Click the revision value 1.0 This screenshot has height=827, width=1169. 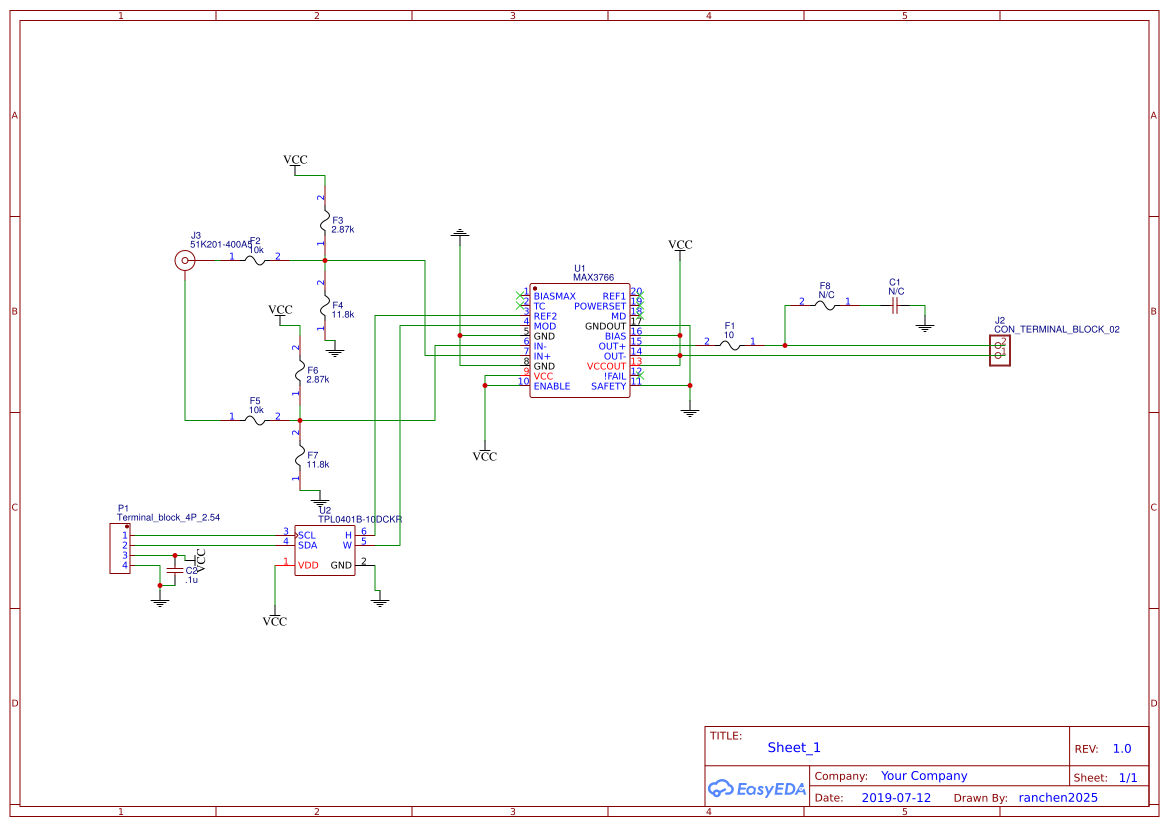(1121, 747)
